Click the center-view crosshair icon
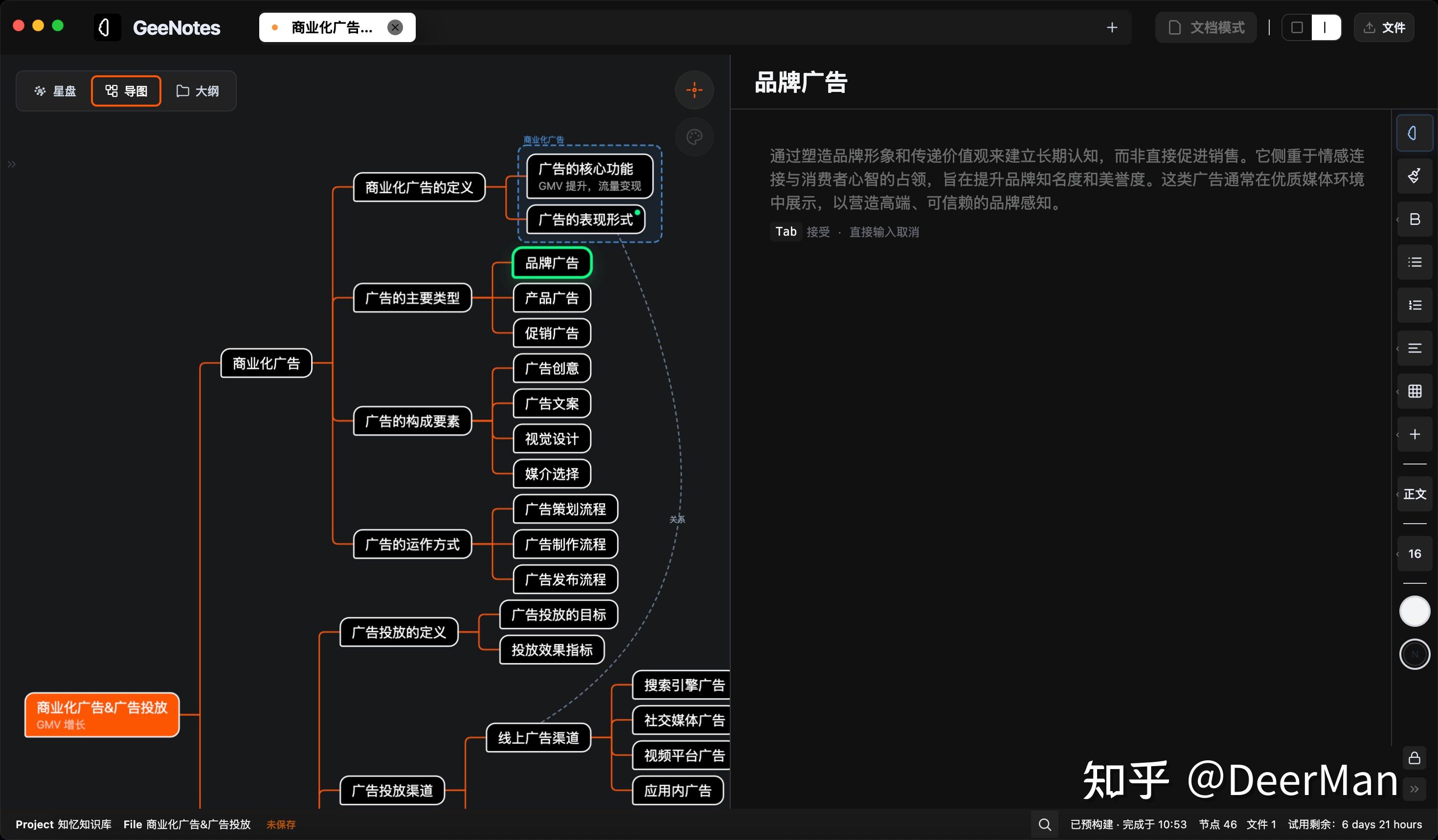 (694, 90)
